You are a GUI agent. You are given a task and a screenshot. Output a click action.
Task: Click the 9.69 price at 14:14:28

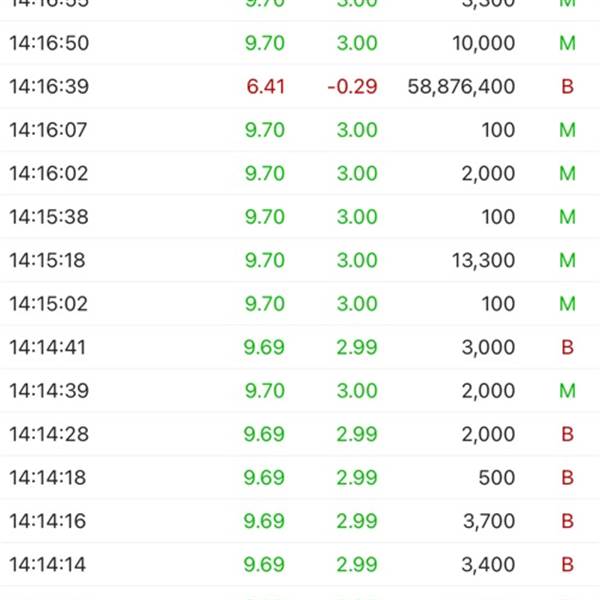264,434
